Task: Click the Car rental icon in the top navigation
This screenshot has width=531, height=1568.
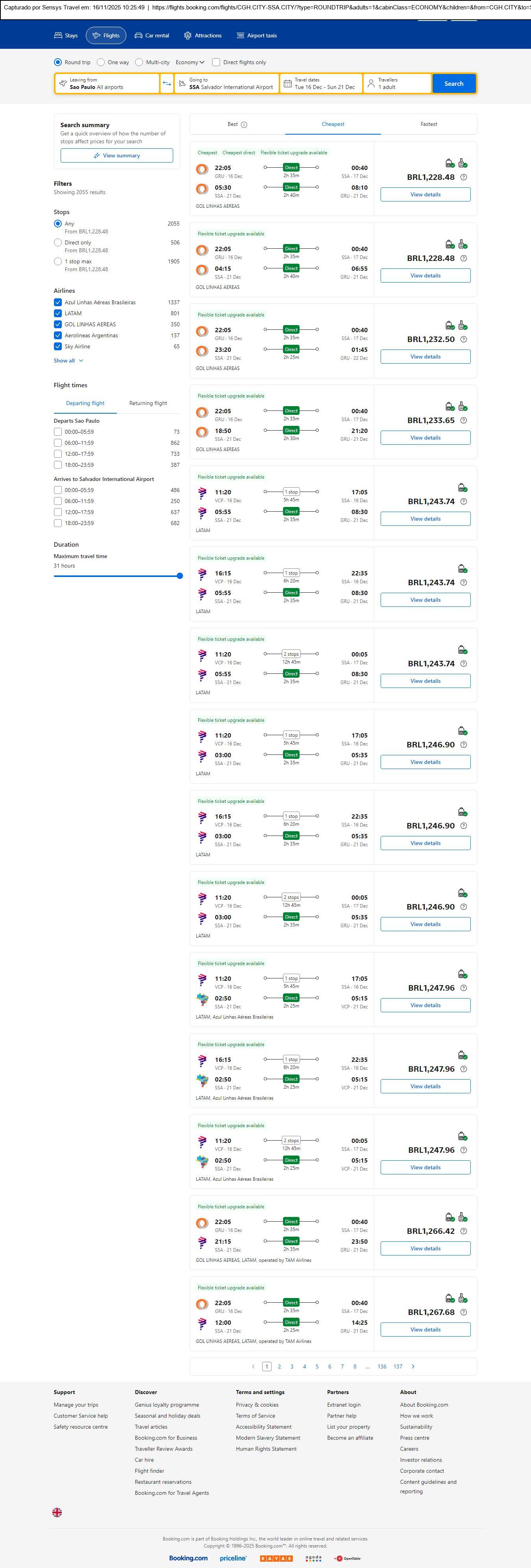Action: coord(139,35)
